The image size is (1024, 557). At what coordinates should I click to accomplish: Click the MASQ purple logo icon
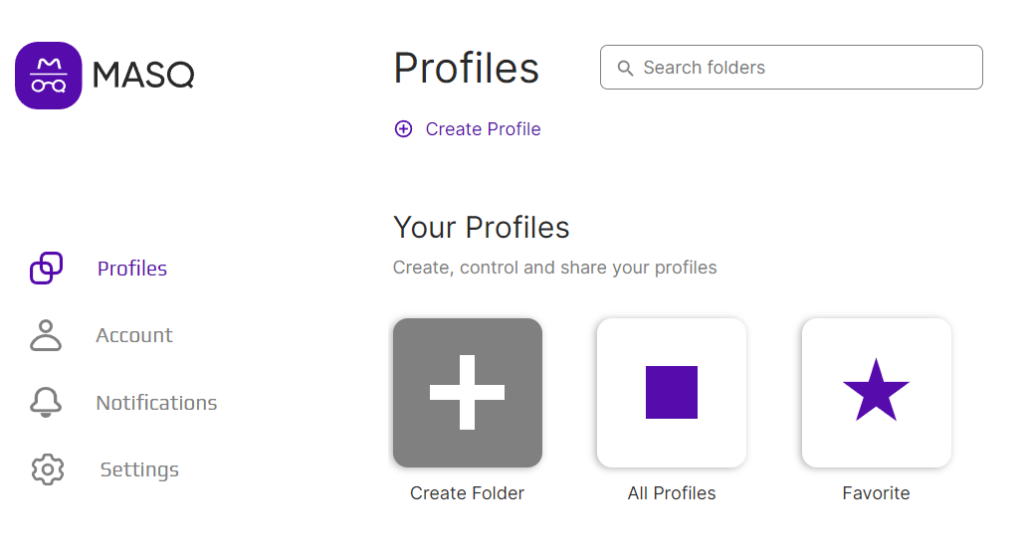48,75
